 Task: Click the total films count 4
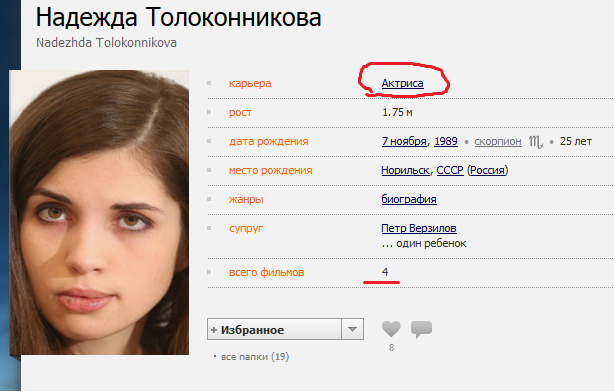[x=385, y=272]
